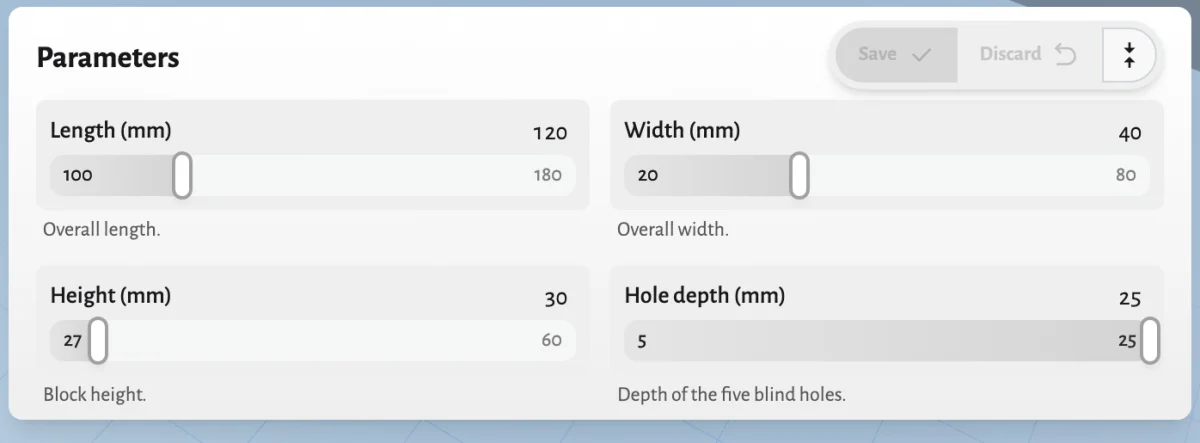This screenshot has height=443, width=1200.
Task: Click the Length value 120
Action: (550, 133)
